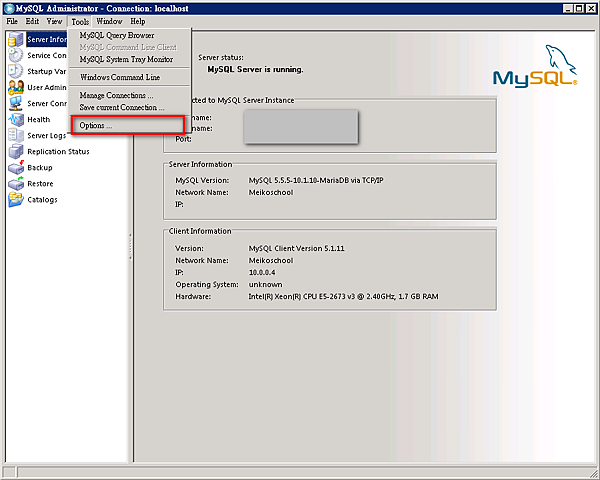Click the Catalogs folder icon
The image size is (600, 480).
(x=16, y=200)
